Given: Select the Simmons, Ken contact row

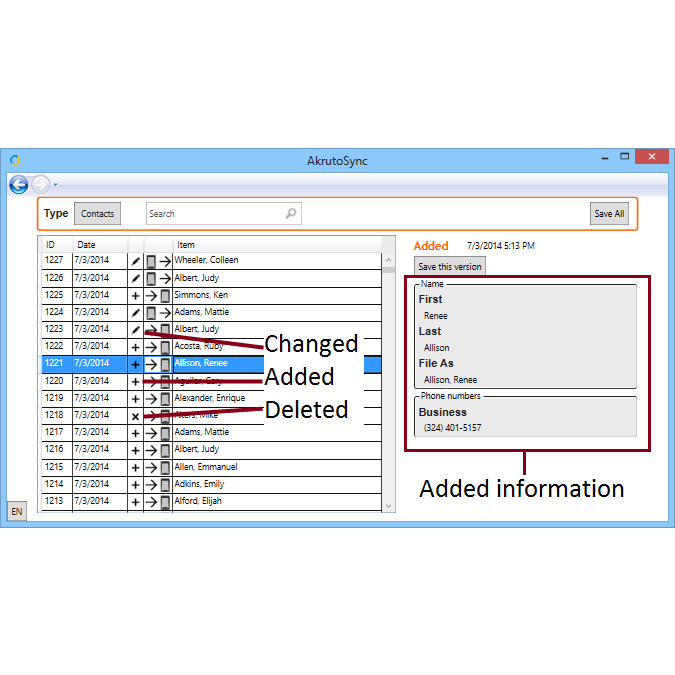Looking at the screenshot, I should 211,295.
